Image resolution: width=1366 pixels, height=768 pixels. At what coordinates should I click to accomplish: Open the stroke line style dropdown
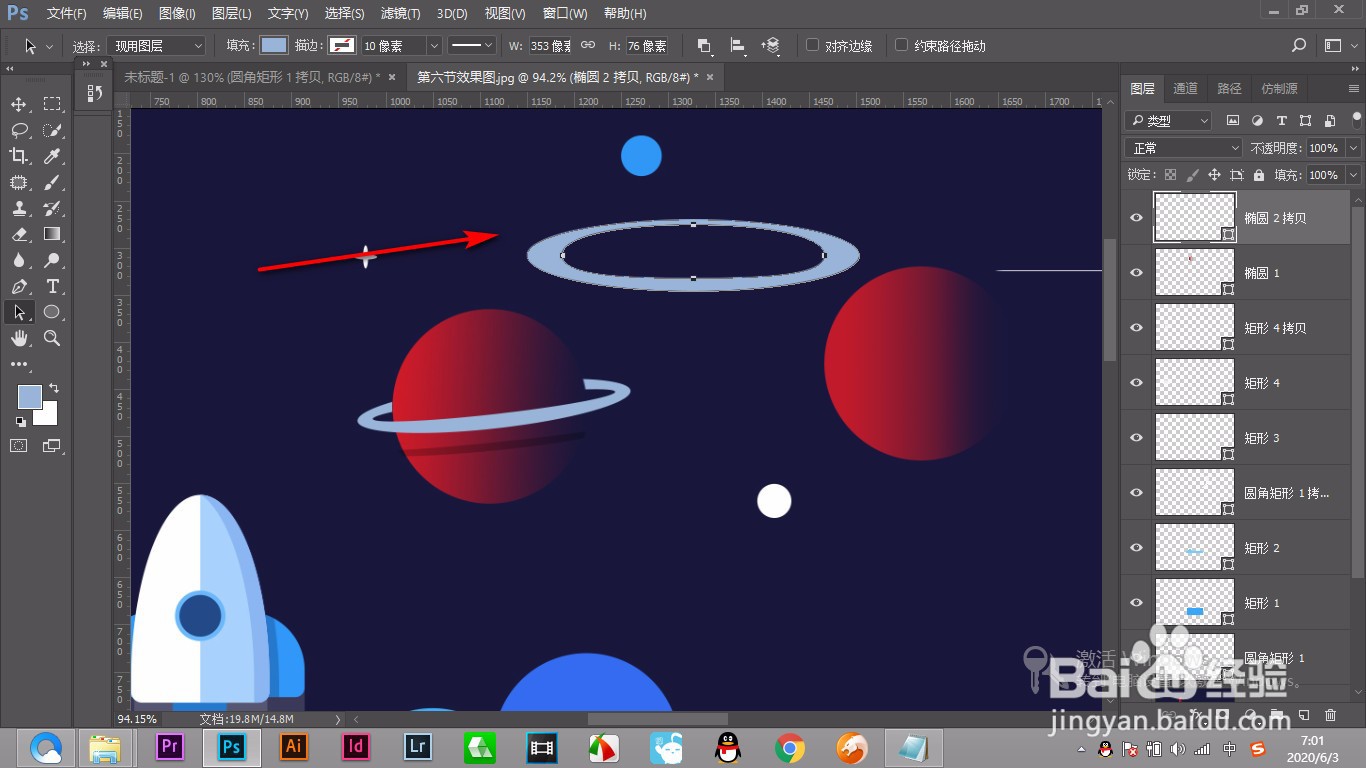click(x=472, y=46)
